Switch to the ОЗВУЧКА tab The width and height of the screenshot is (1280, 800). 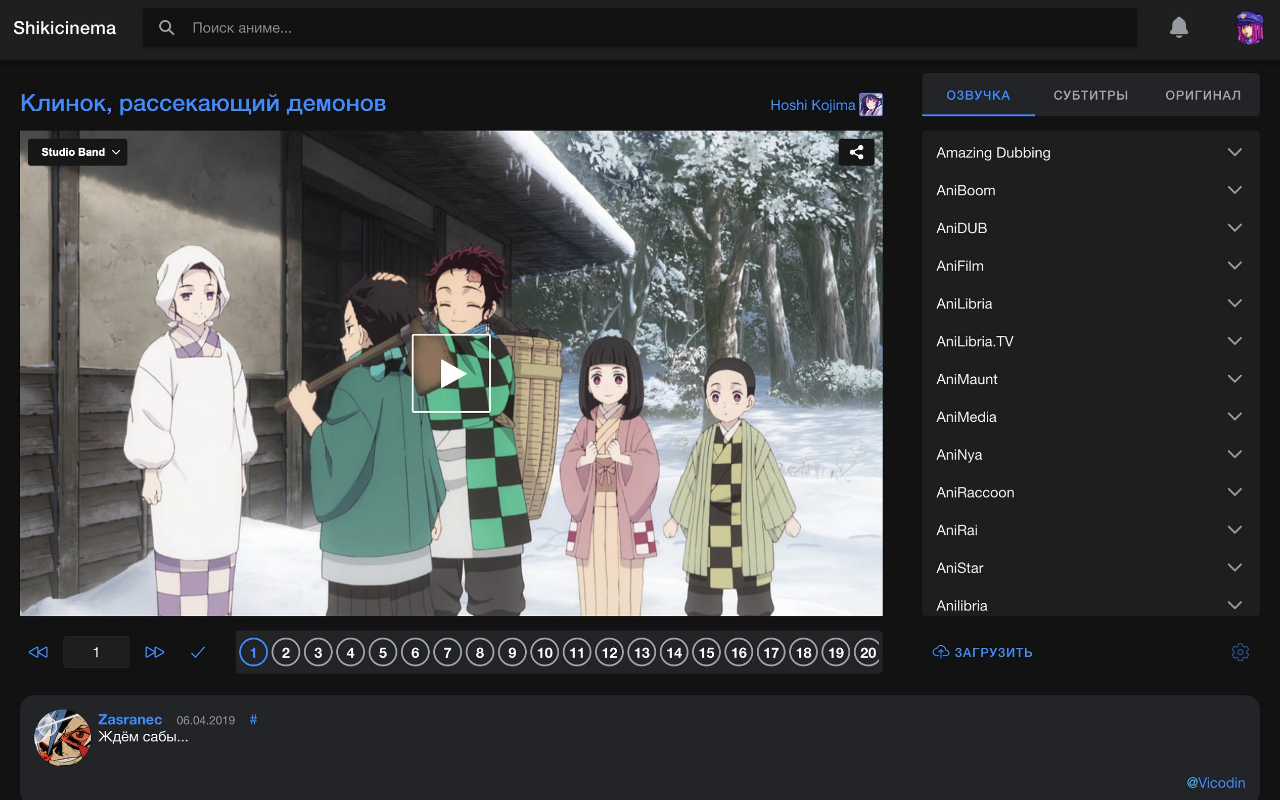[x=978, y=95]
